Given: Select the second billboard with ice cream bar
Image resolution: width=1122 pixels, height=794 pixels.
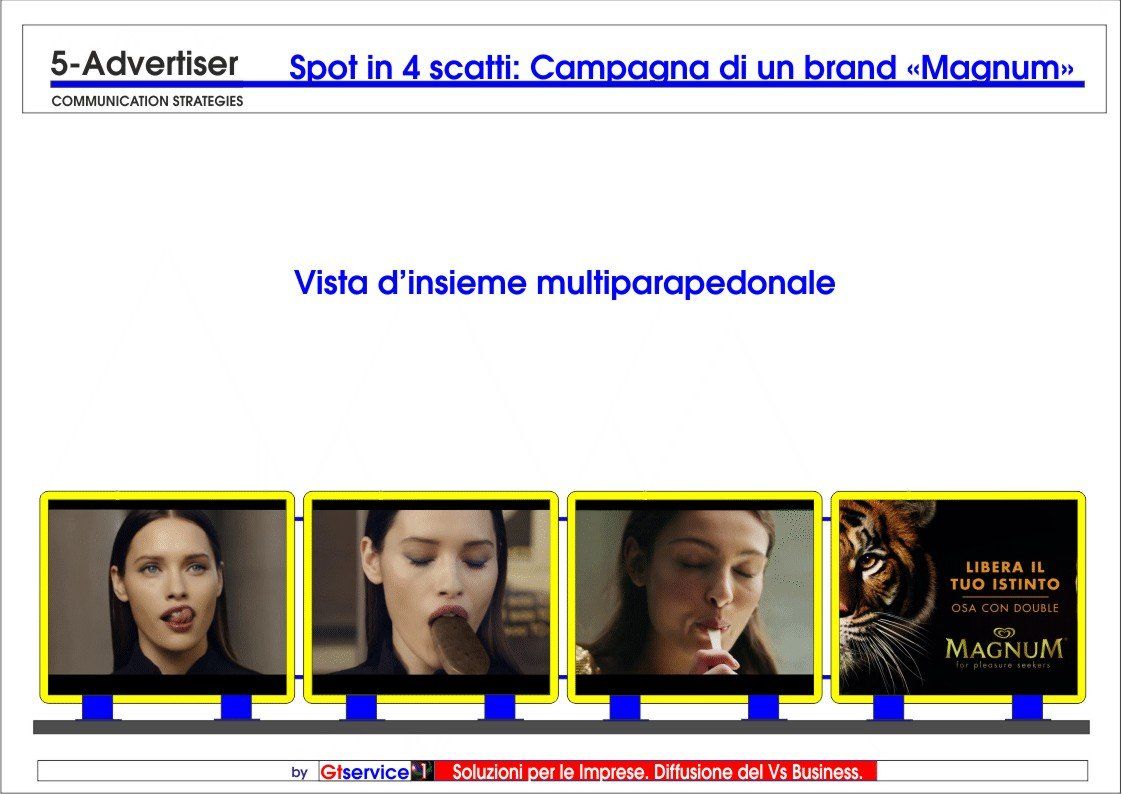Looking at the screenshot, I should click(x=431, y=597).
